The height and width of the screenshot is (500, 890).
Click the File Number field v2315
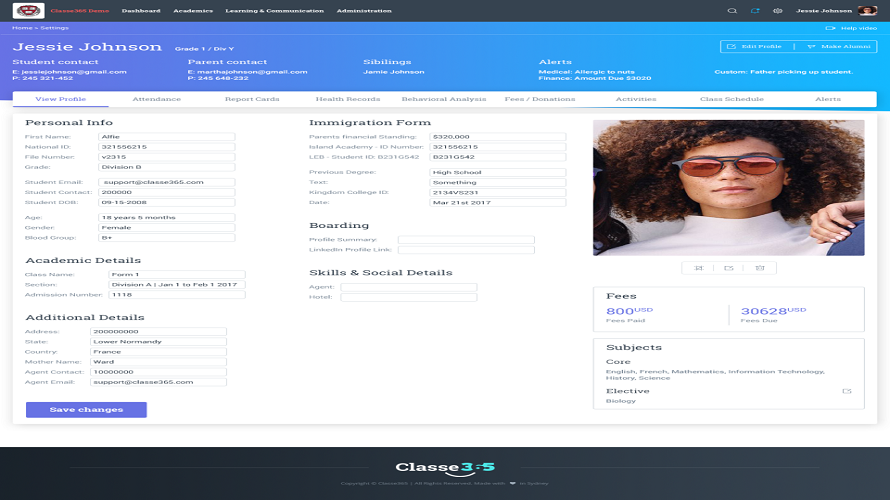click(166, 157)
